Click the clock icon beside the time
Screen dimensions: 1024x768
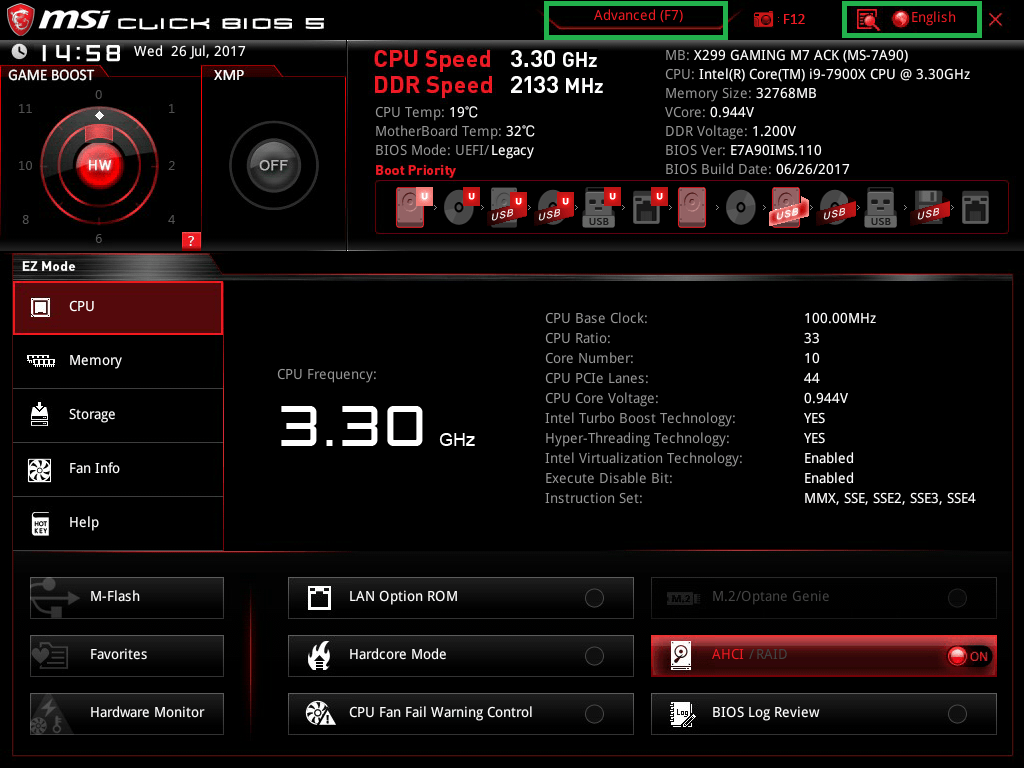(x=19, y=51)
